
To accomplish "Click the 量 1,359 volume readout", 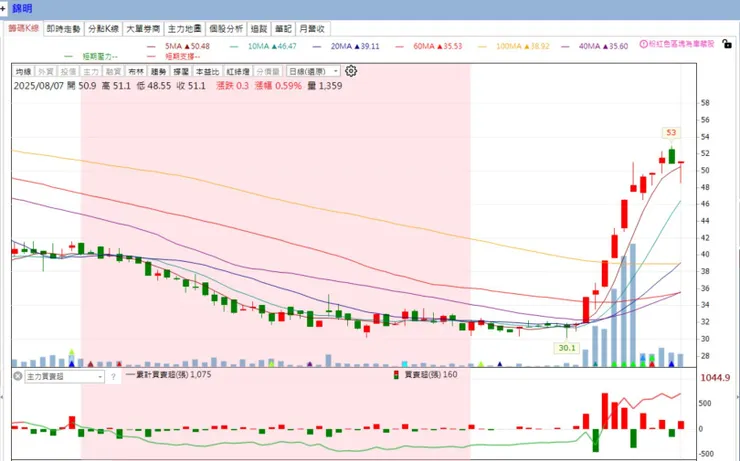I will tap(325, 86).
